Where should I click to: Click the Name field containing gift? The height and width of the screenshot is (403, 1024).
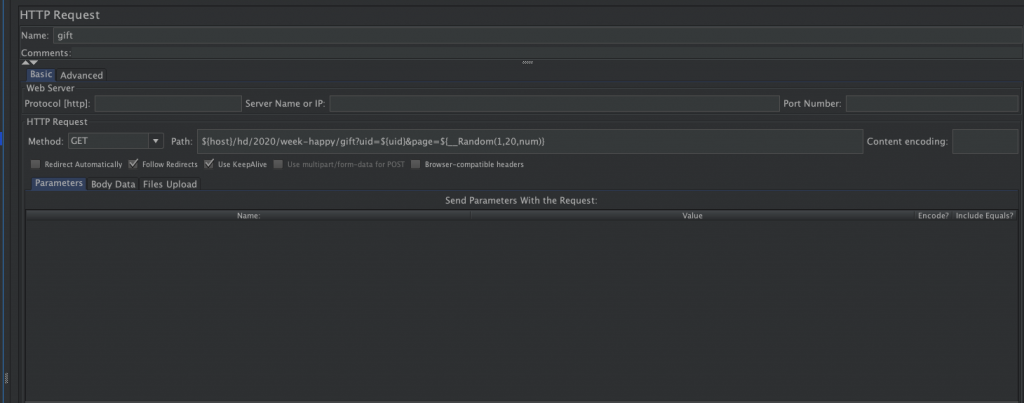point(535,35)
